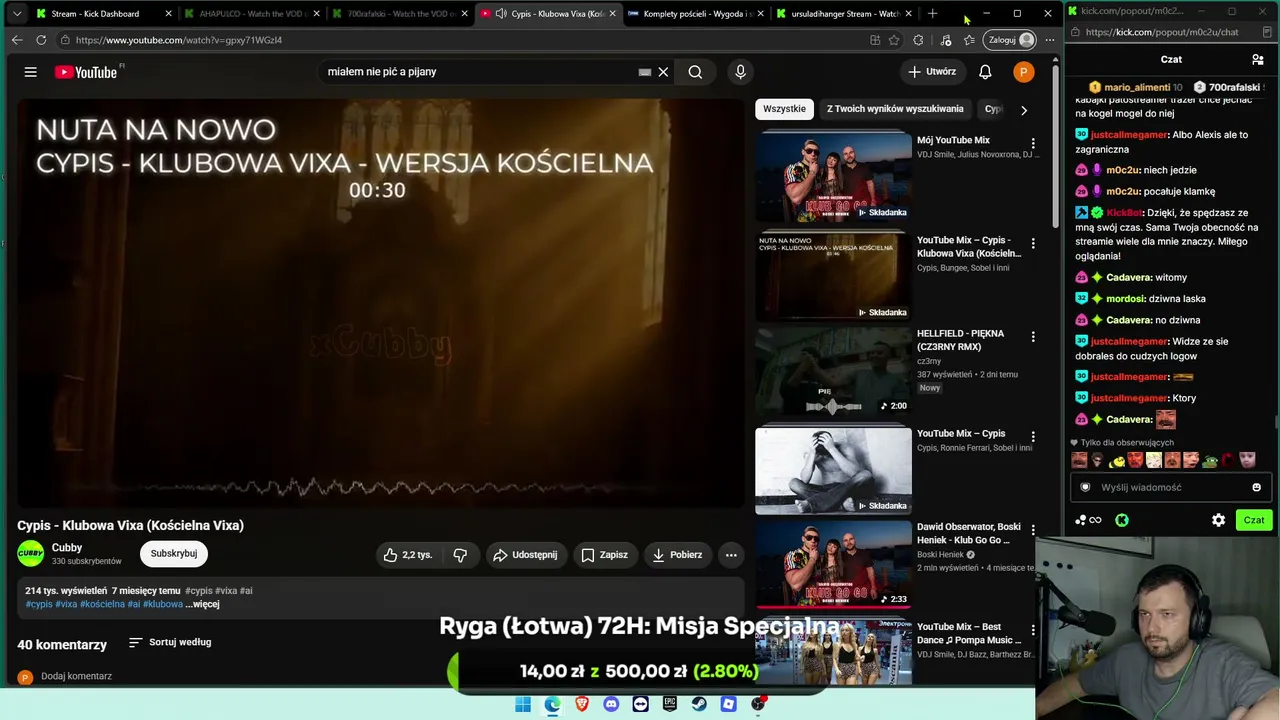Select the Wszystkie filter chip

784,109
